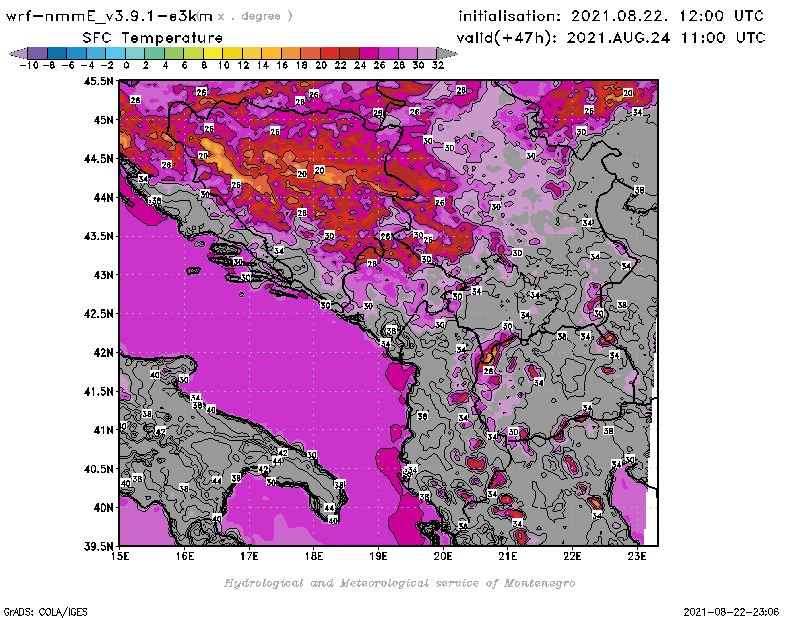
Task: Click the 'wrf-nmmE_v3.9.1-e3km' model title
Action: click(109, 16)
